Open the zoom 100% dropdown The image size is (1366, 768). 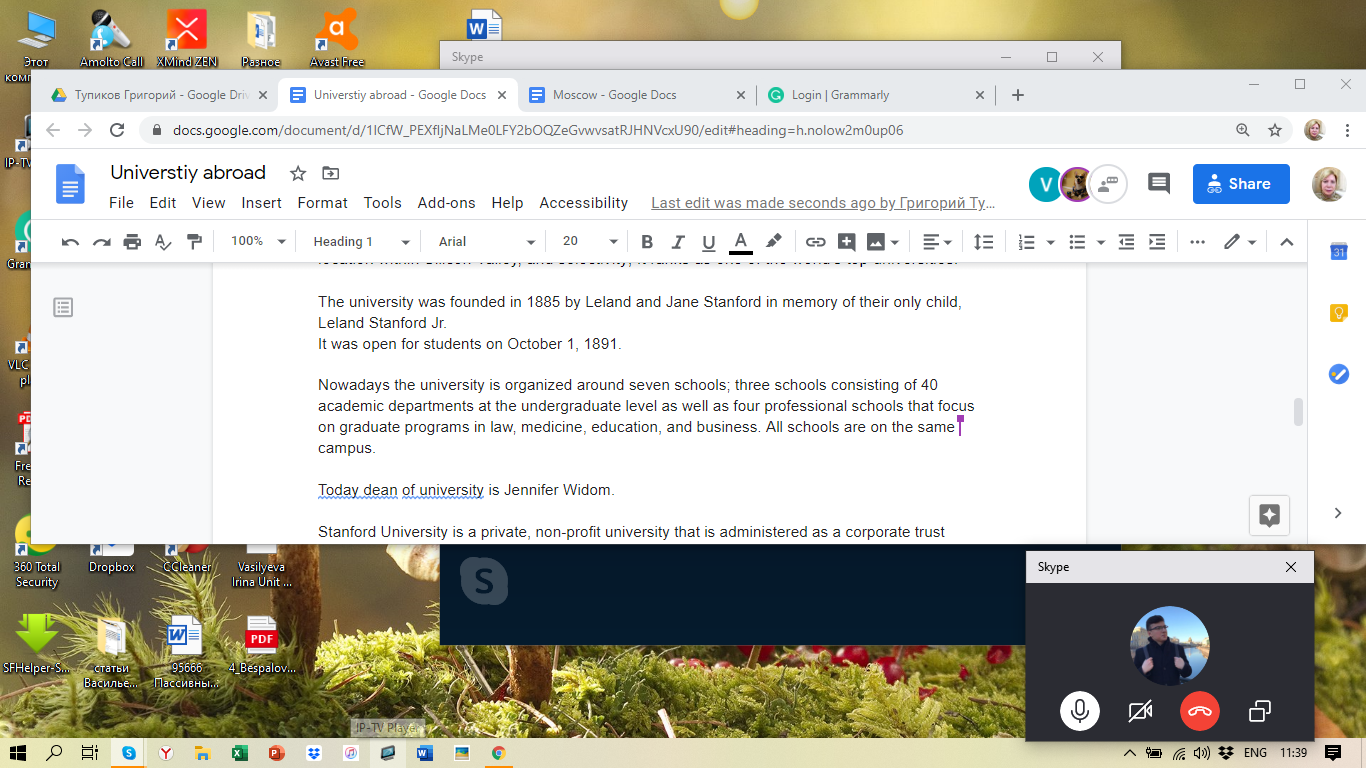point(258,242)
